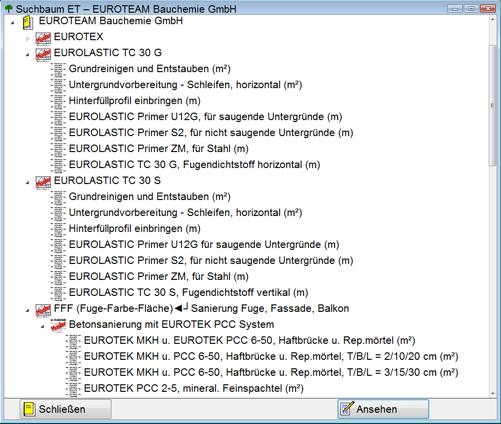This screenshot has height=424, width=501.
Task: Click icon beside Primer S2 under TC 30 G
Action: [58, 134]
